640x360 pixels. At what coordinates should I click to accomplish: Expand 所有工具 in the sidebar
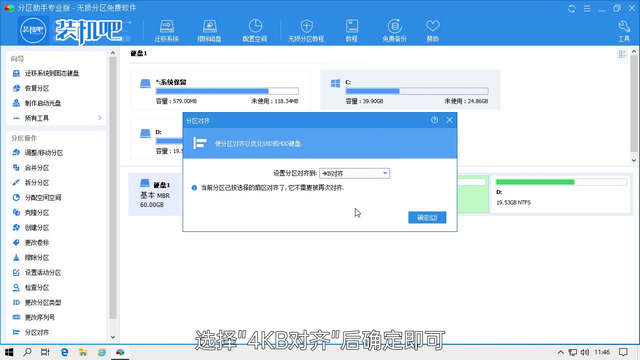[x=57, y=118]
